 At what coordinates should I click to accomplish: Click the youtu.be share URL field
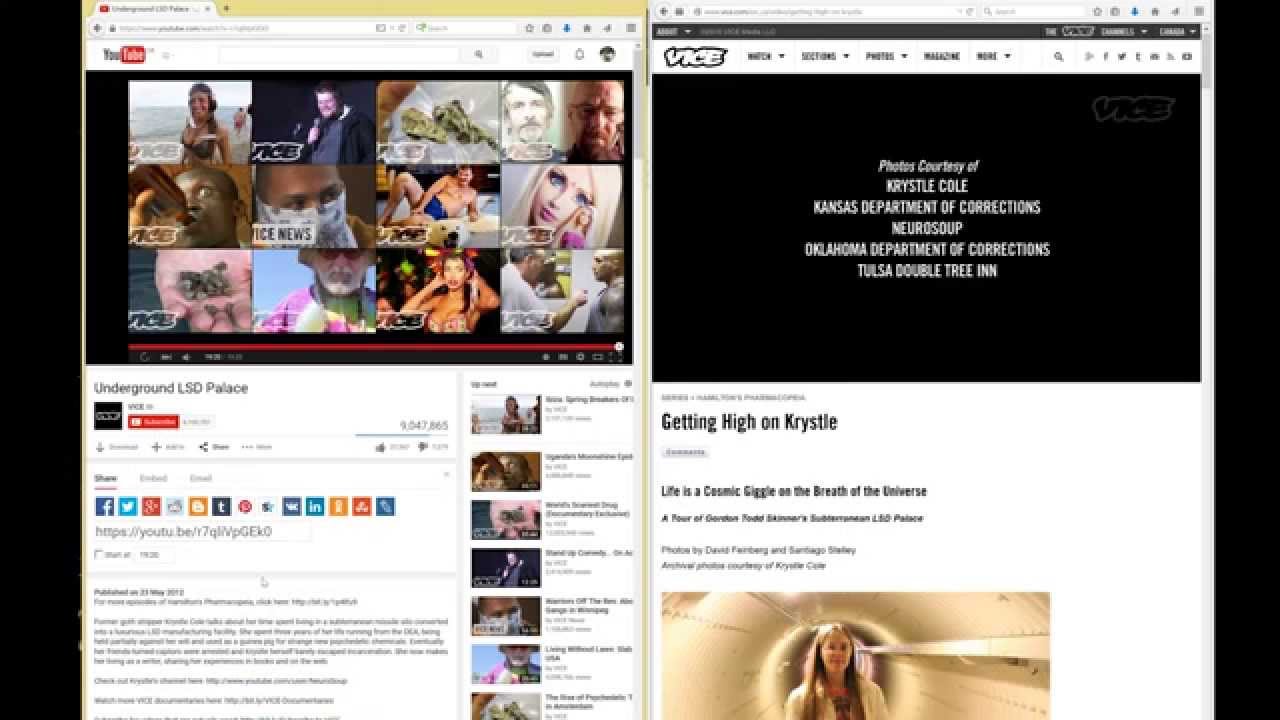coord(202,532)
